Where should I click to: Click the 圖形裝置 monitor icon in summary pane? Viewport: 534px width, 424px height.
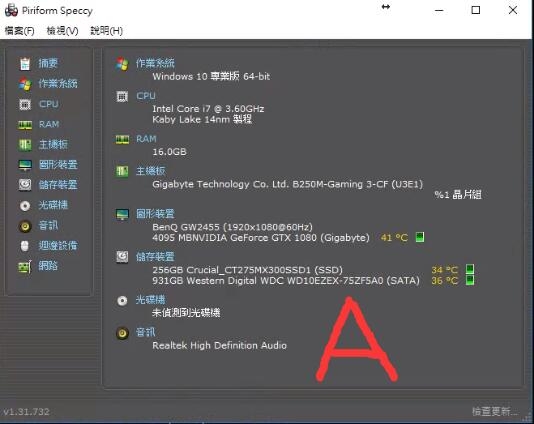click(122, 214)
